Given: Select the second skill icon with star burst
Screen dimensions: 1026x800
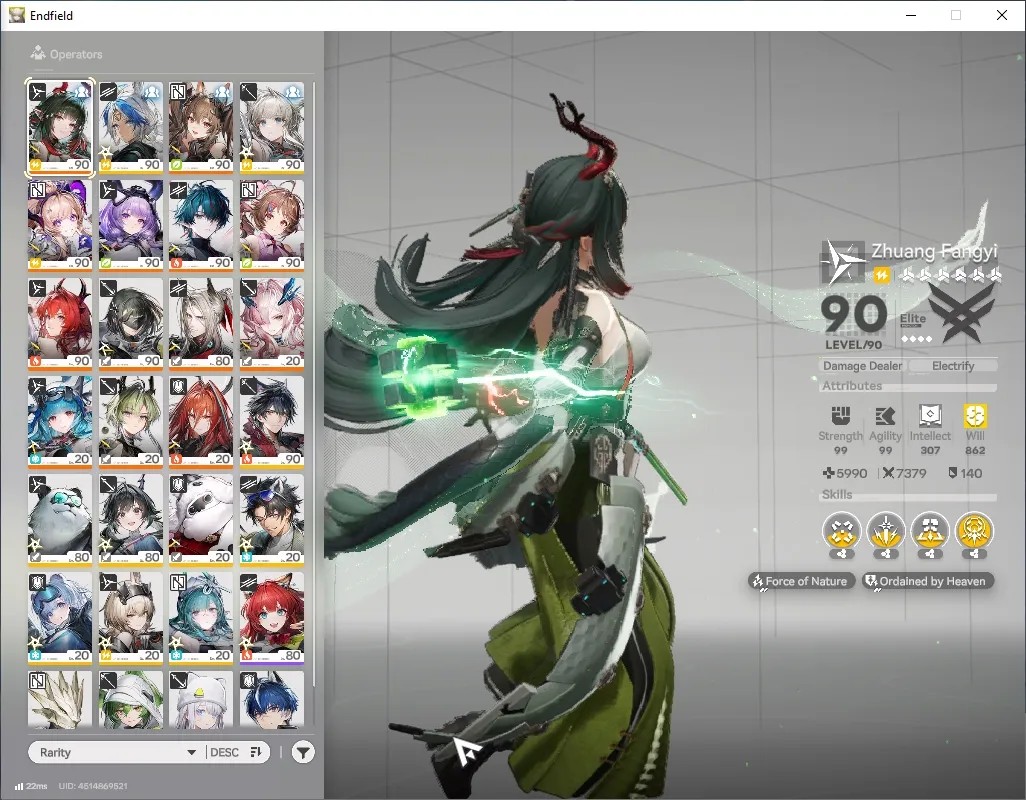Looking at the screenshot, I should pyautogui.click(x=885, y=532).
